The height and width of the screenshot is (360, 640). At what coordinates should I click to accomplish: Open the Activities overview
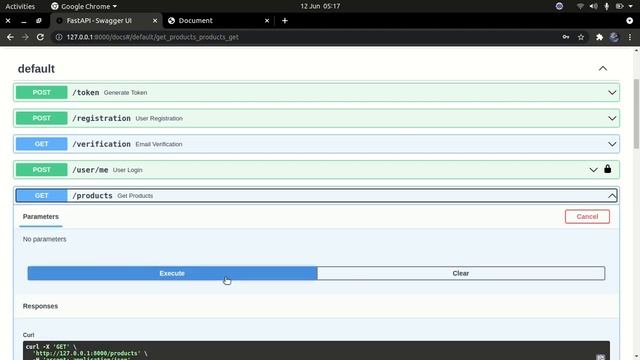(x=20, y=6)
